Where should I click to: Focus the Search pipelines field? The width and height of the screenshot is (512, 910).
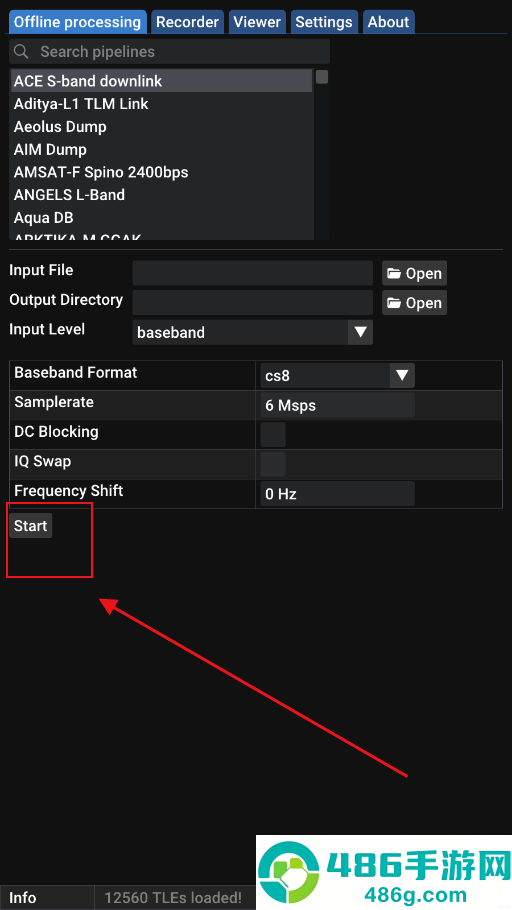(x=170, y=52)
